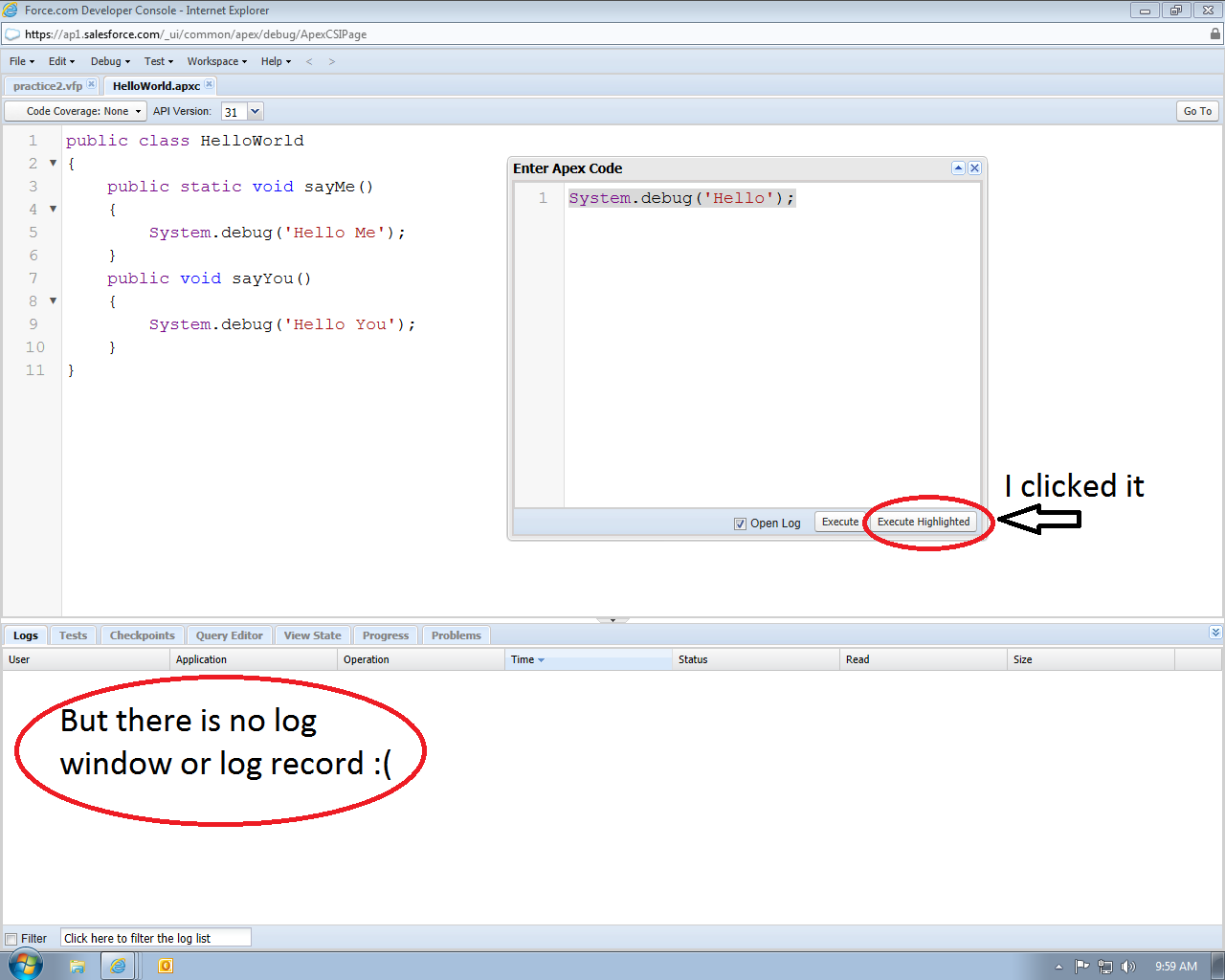
Task: Open the Code Coverage dropdown
Action: (77, 111)
